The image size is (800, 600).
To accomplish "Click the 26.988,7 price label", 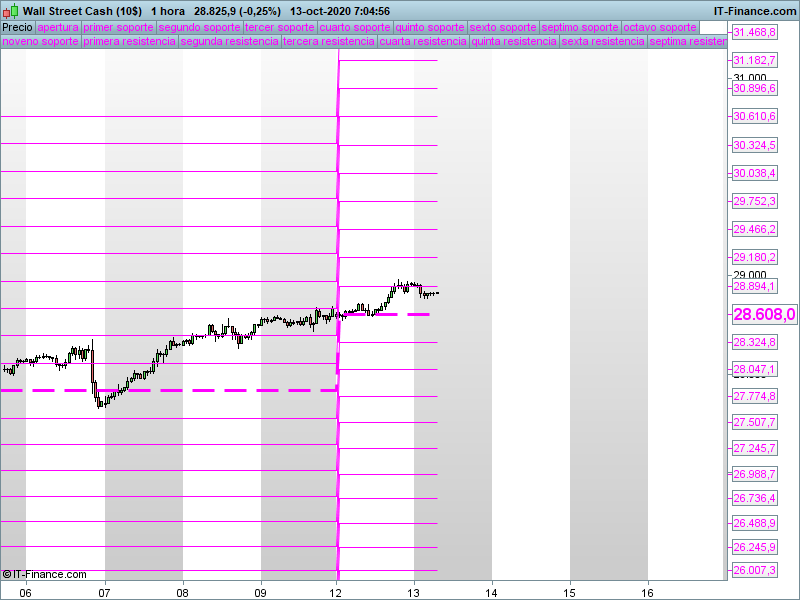I will coord(755,474).
